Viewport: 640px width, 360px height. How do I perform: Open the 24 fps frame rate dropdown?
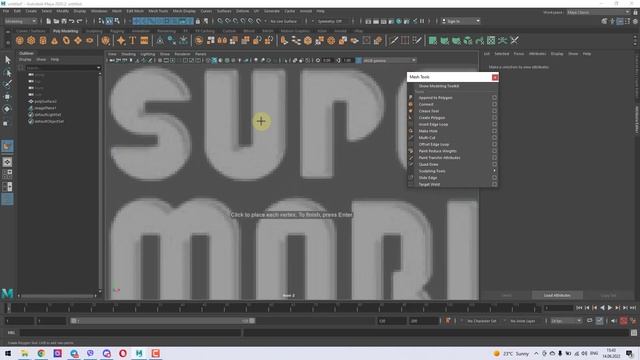[x=566, y=321]
